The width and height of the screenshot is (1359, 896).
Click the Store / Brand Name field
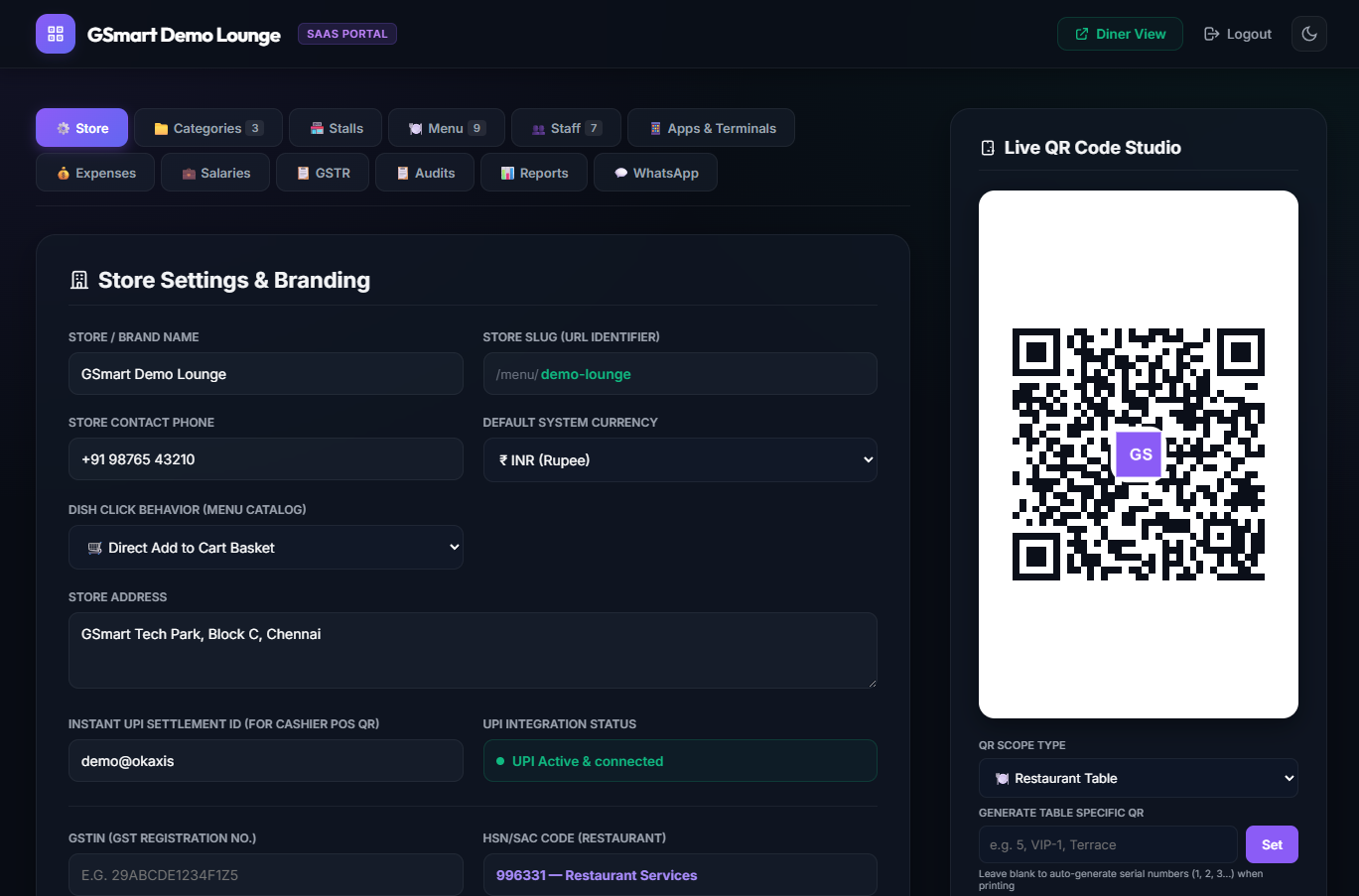coord(266,374)
